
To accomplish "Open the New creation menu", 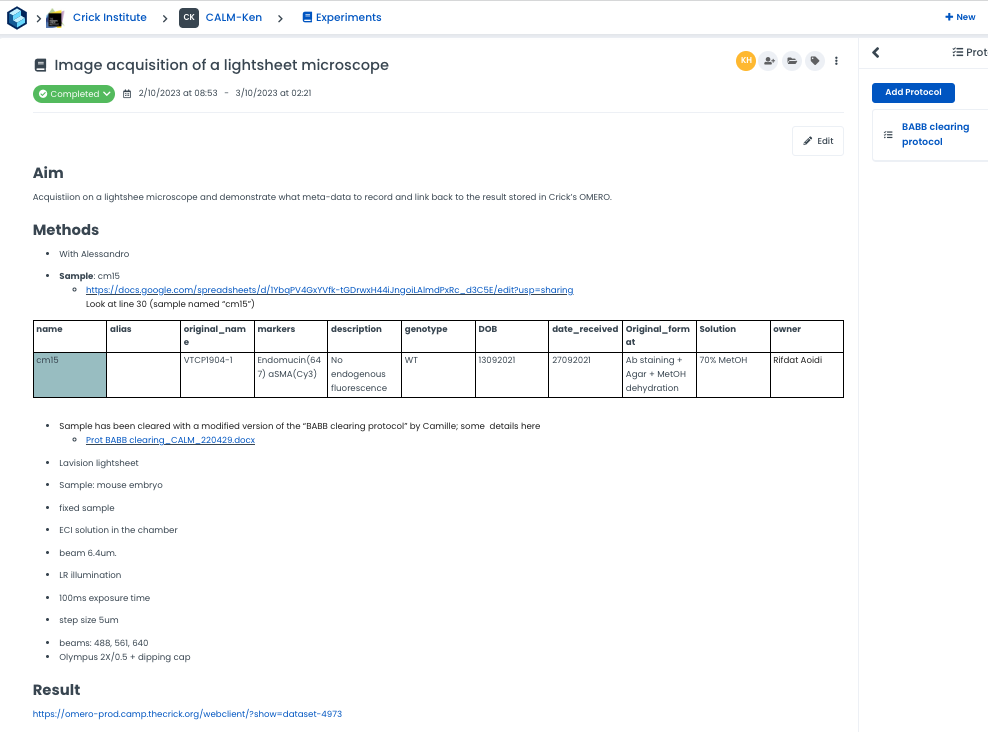I will coord(960,17).
